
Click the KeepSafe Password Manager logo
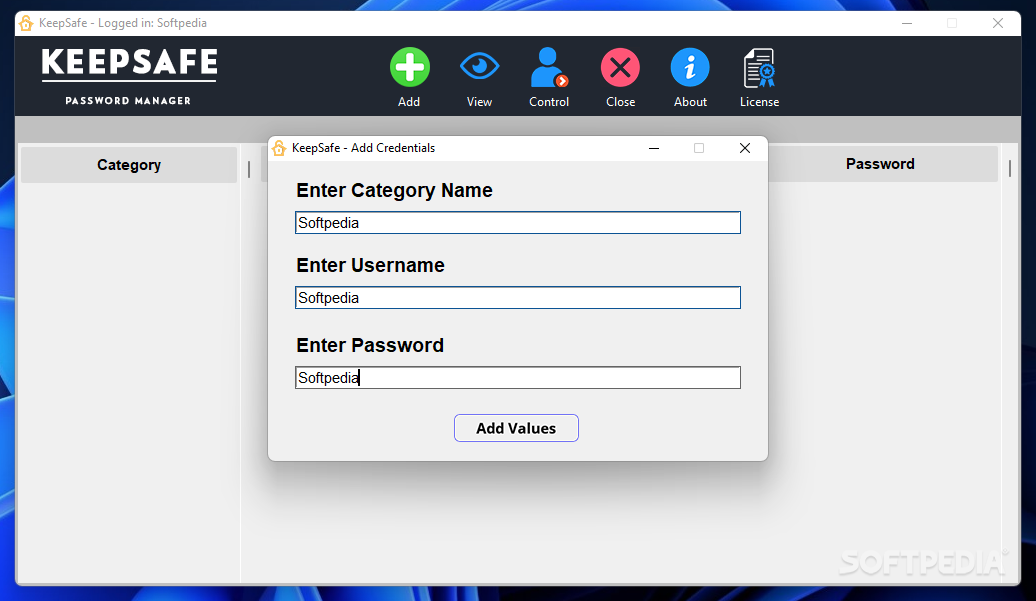pyautogui.click(x=129, y=77)
